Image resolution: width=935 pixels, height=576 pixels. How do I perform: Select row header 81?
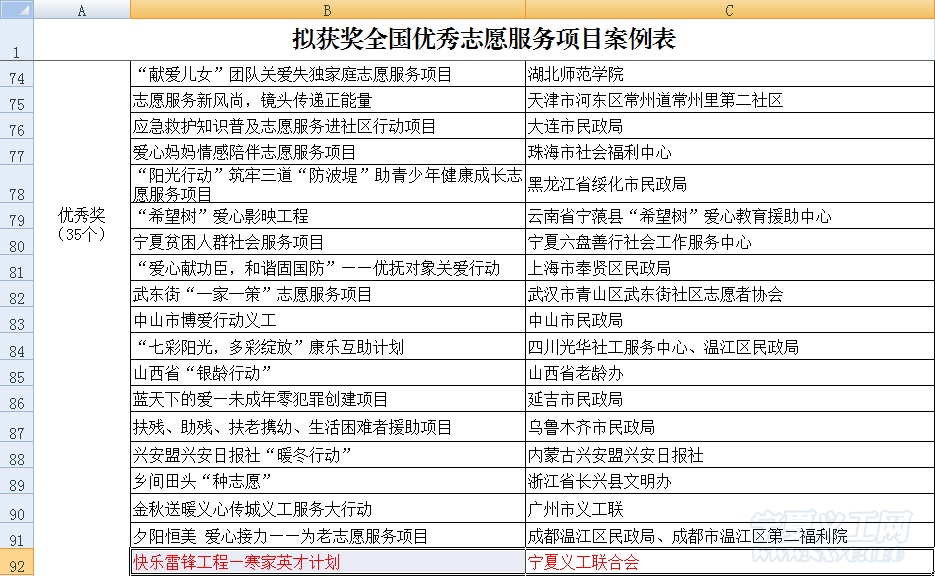[17, 268]
